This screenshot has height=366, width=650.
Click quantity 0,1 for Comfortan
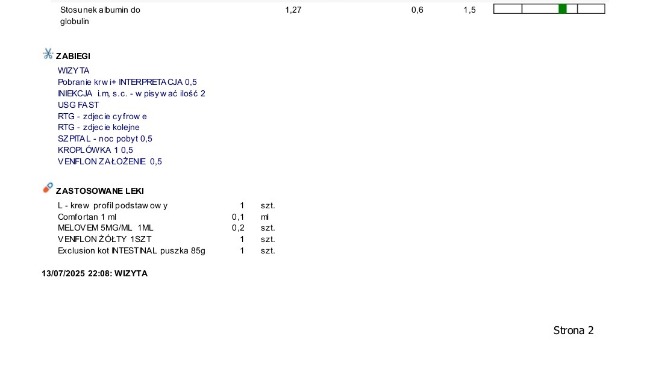[x=238, y=217]
